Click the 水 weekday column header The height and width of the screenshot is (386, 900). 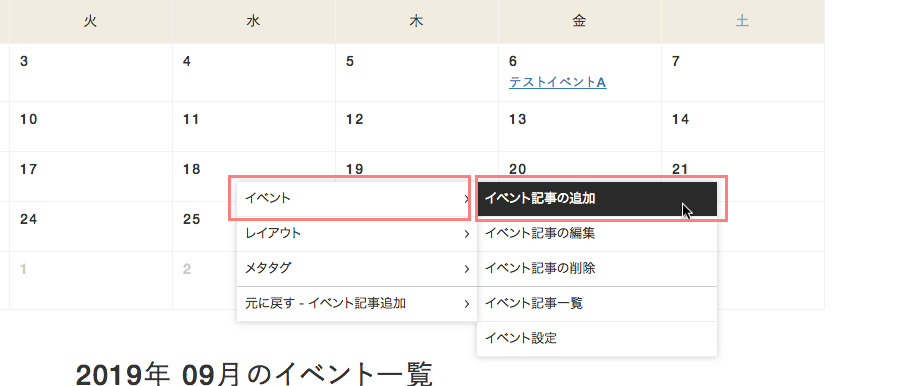click(253, 22)
